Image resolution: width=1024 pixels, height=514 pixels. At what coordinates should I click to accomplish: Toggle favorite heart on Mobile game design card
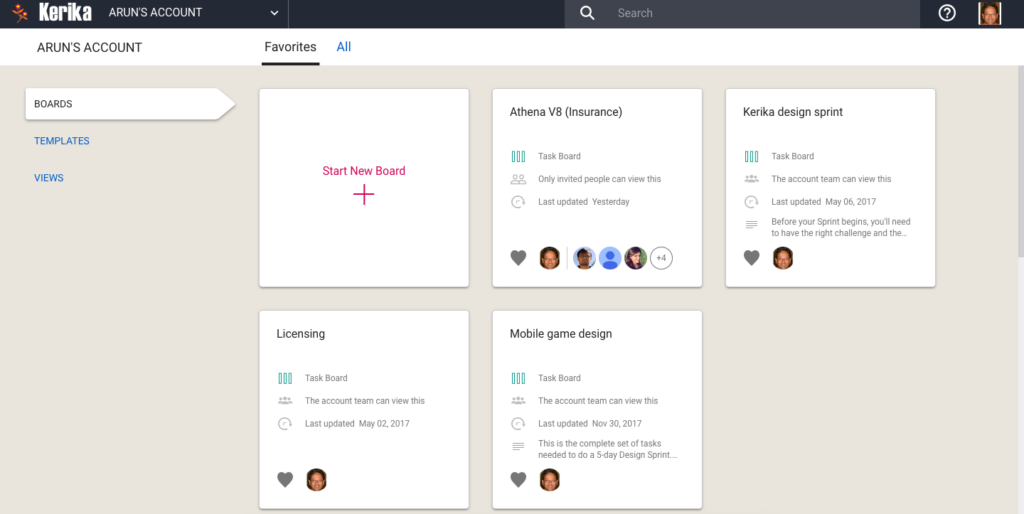point(519,480)
